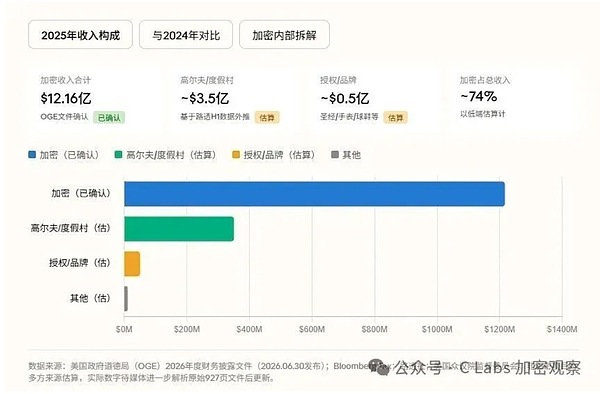Select the ~74% 加密占总收入 figure
Viewport: 600px width, 394px height.
[478, 96]
